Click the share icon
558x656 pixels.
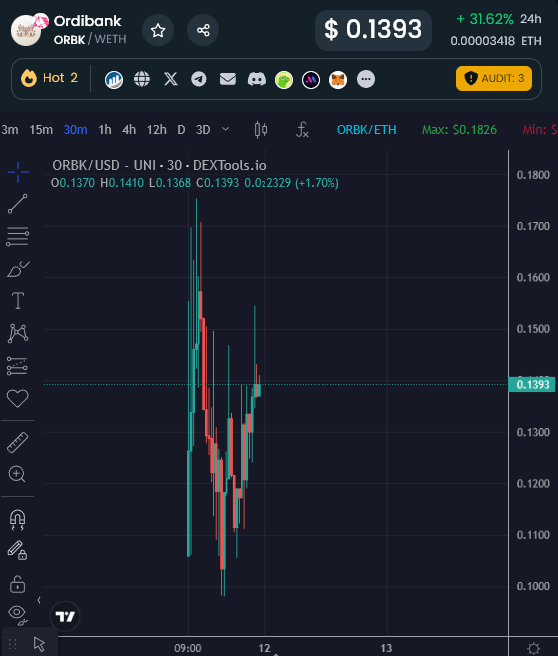[203, 30]
